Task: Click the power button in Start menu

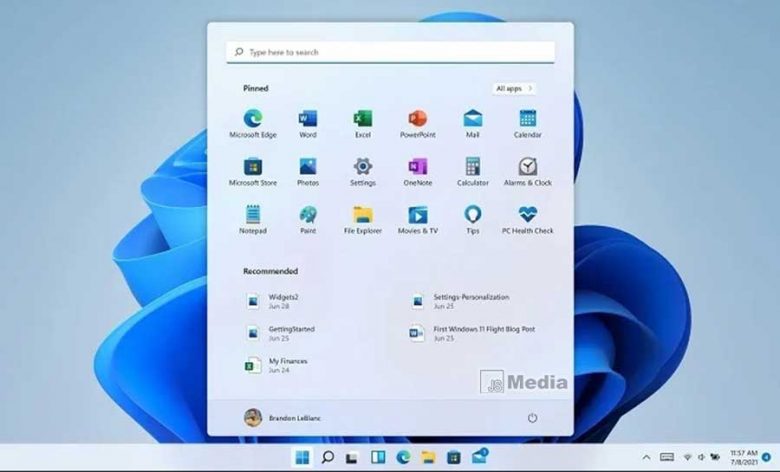Action: point(532,418)
